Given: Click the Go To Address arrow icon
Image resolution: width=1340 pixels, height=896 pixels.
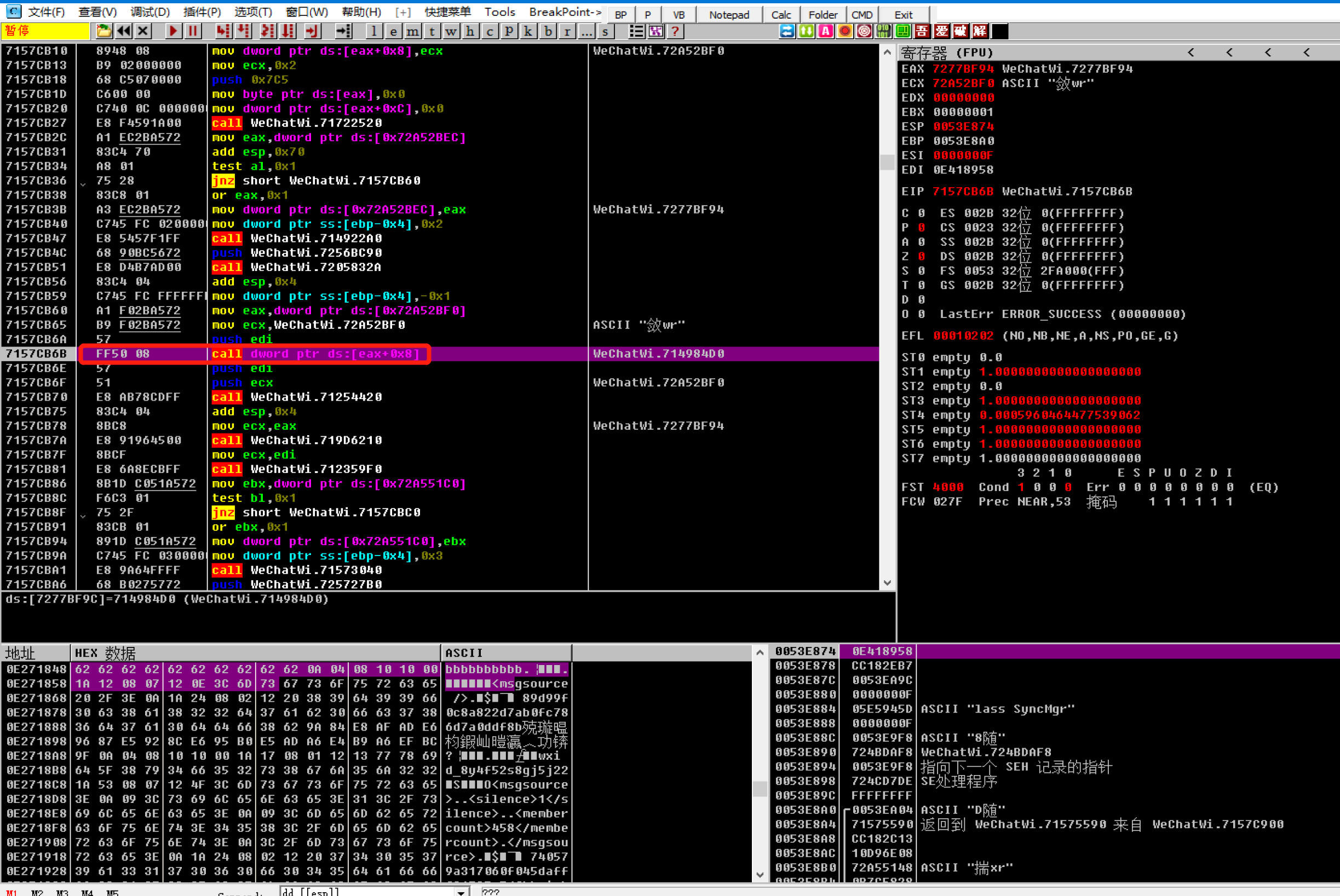Looking at the screenshot, I should point(343,31).
